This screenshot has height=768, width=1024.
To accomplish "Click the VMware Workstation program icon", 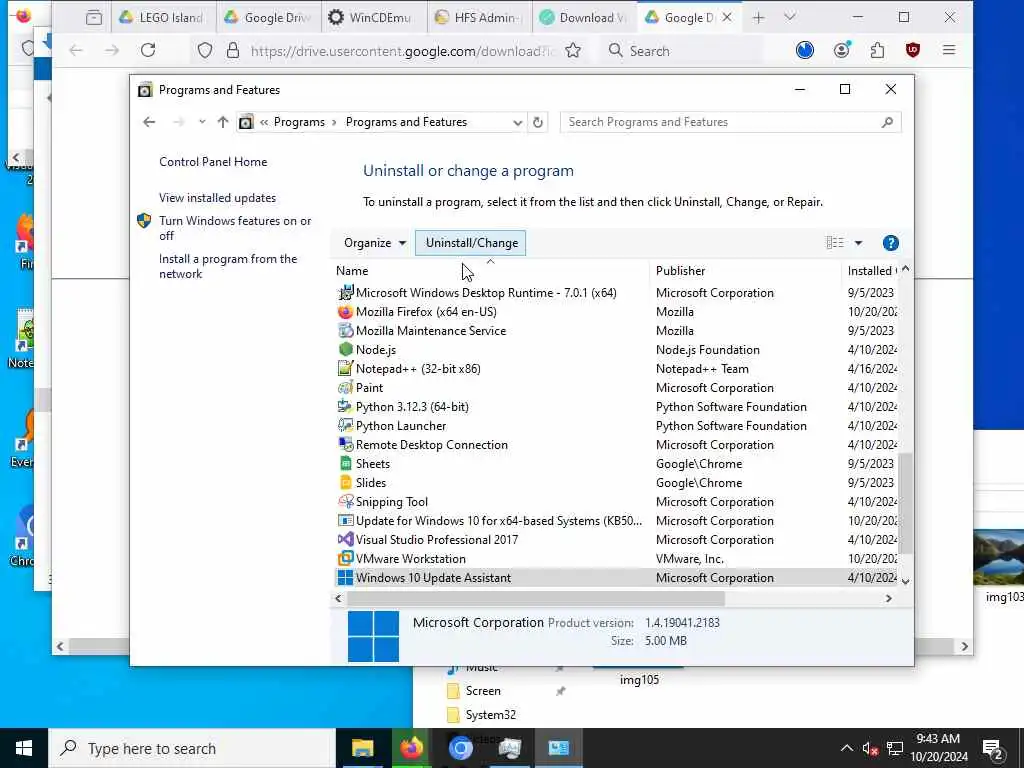I will 345,558.
